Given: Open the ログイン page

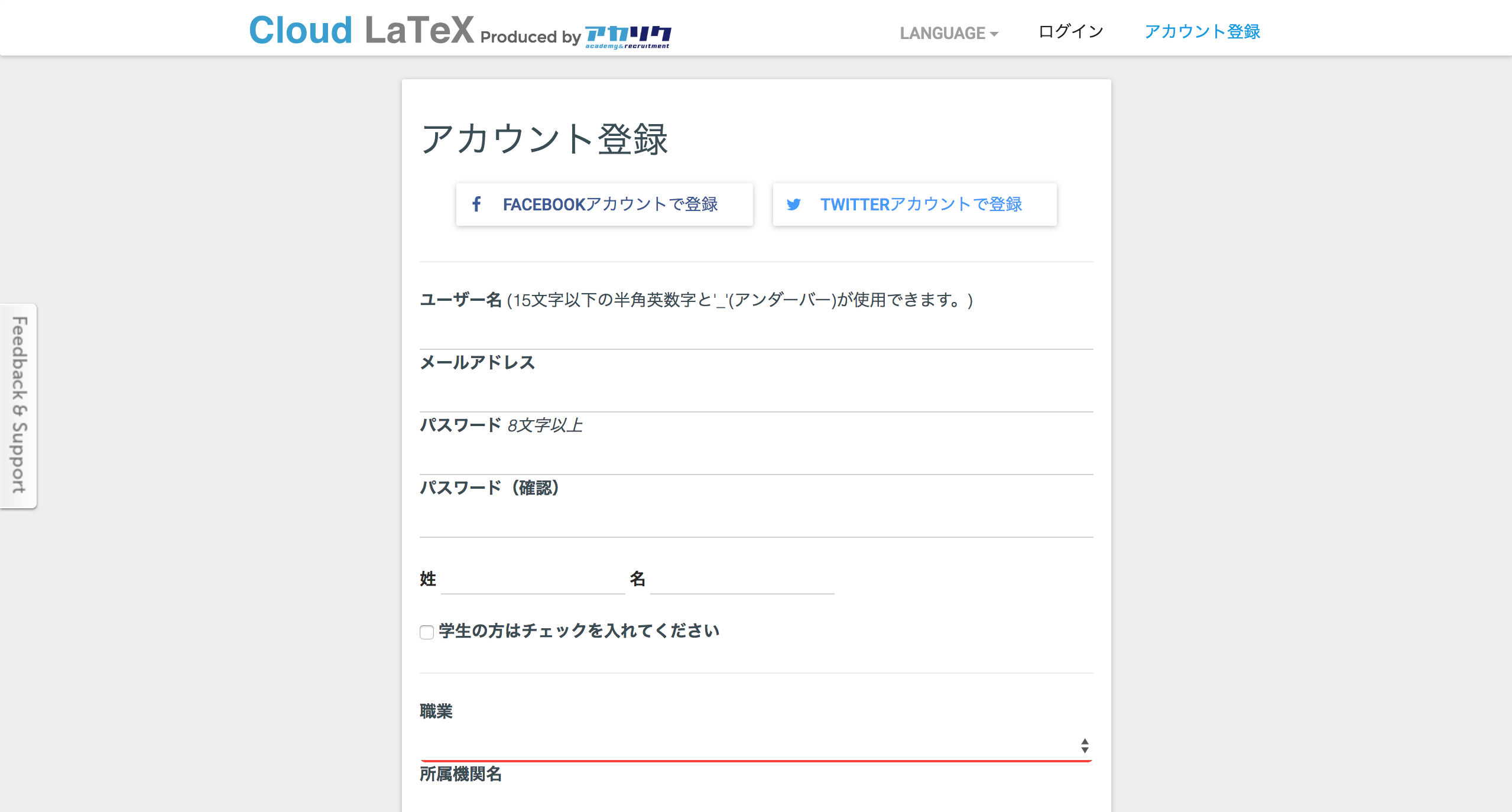Looking at the screenshot, I should [x=1071, y=31].
